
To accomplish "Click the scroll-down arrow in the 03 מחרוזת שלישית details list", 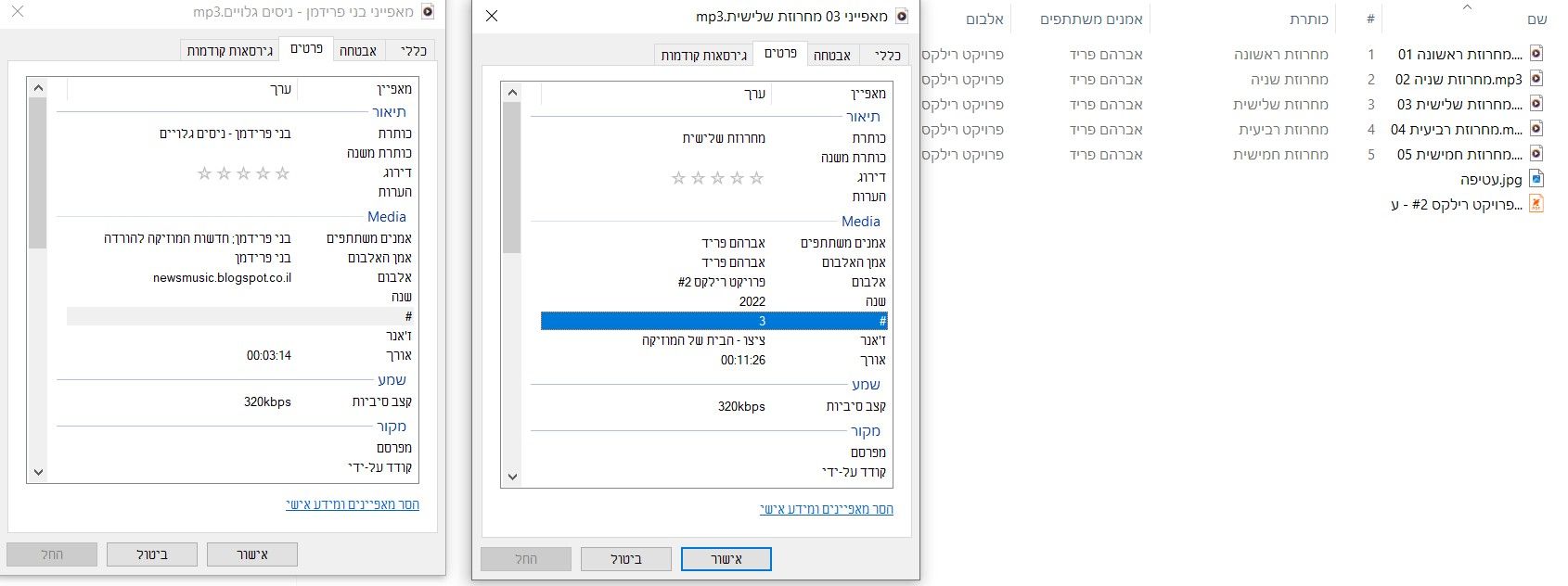I will tap(512, 477).
